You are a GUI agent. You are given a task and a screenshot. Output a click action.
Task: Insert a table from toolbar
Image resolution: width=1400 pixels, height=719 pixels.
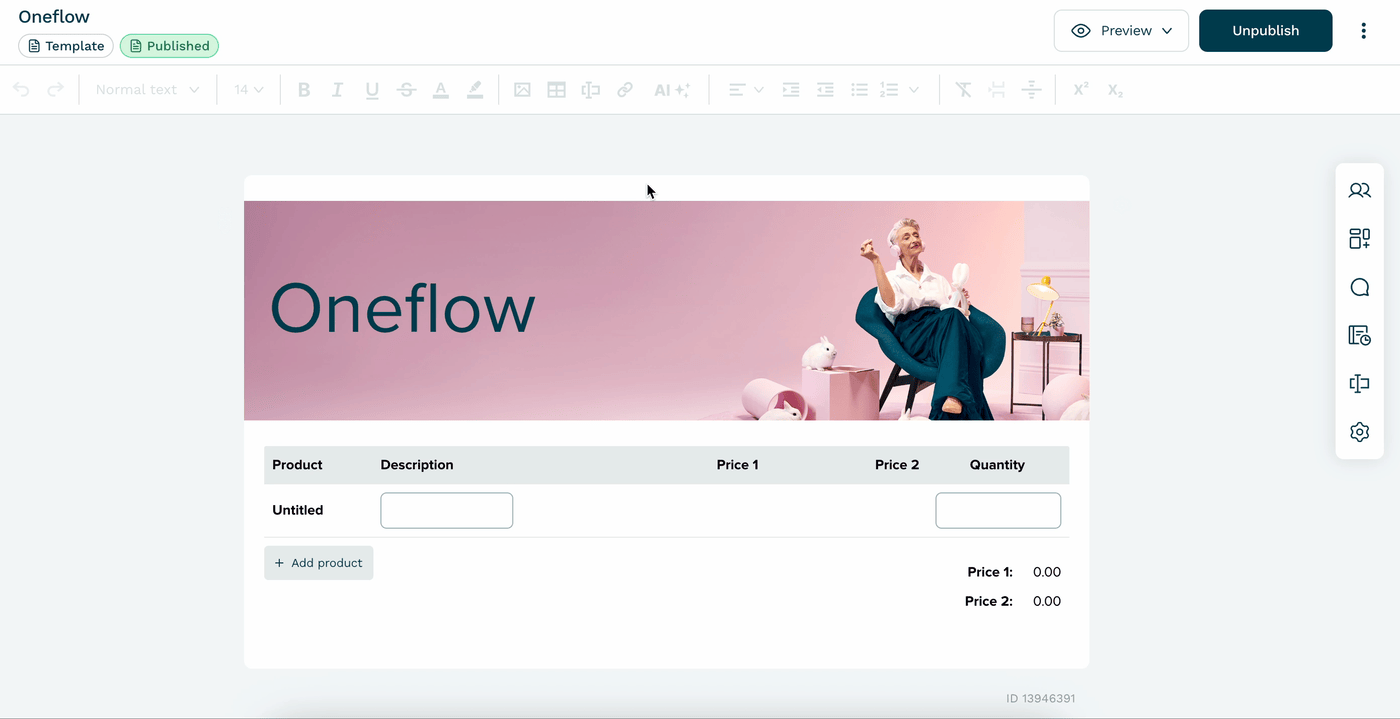[557, 90]
